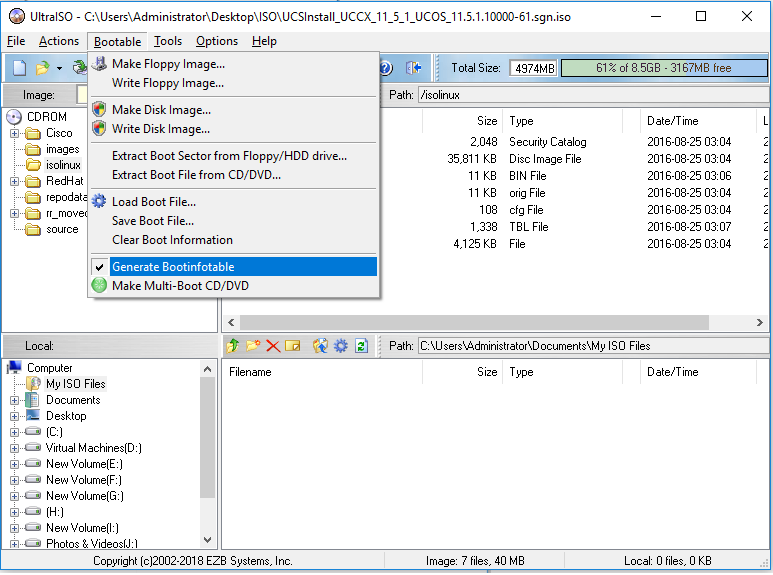Open the Help menu

pos(264,41)
